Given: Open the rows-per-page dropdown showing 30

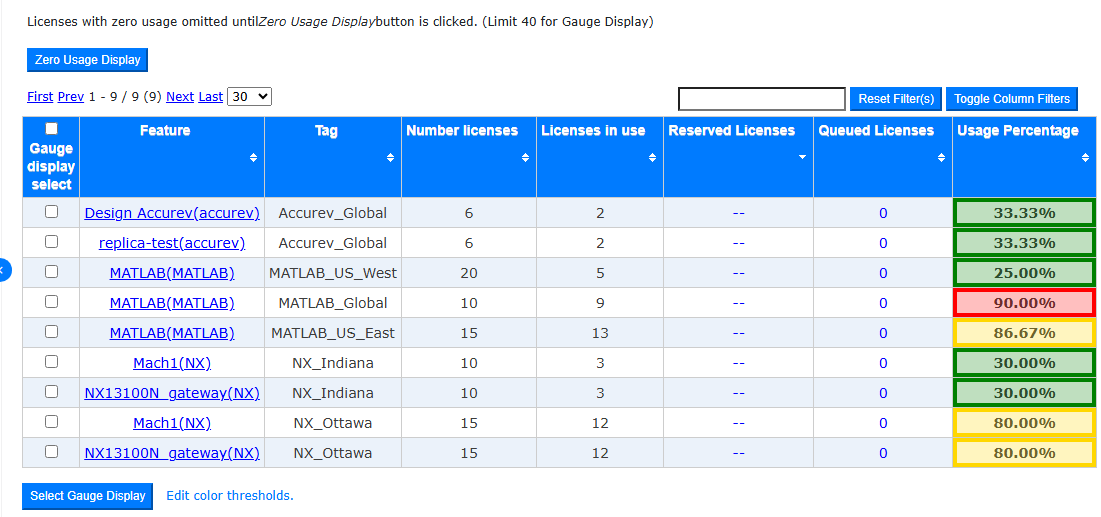Looking at the screenshot, I should (x=249, y=97).
